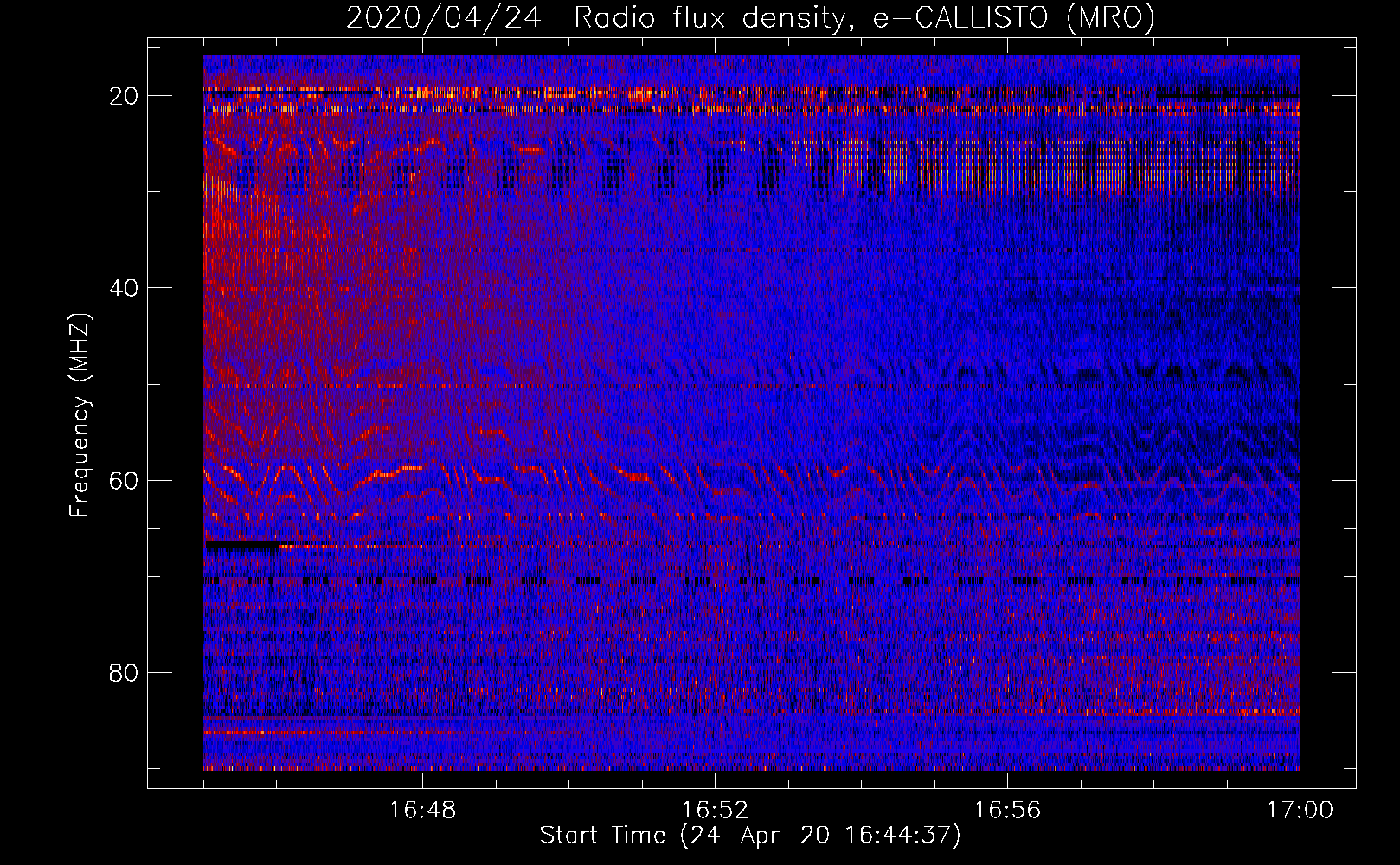
Task: Click the plot title "Radio flux density, e-CALLISTO (MRO)"
Action: pos(864,17)
